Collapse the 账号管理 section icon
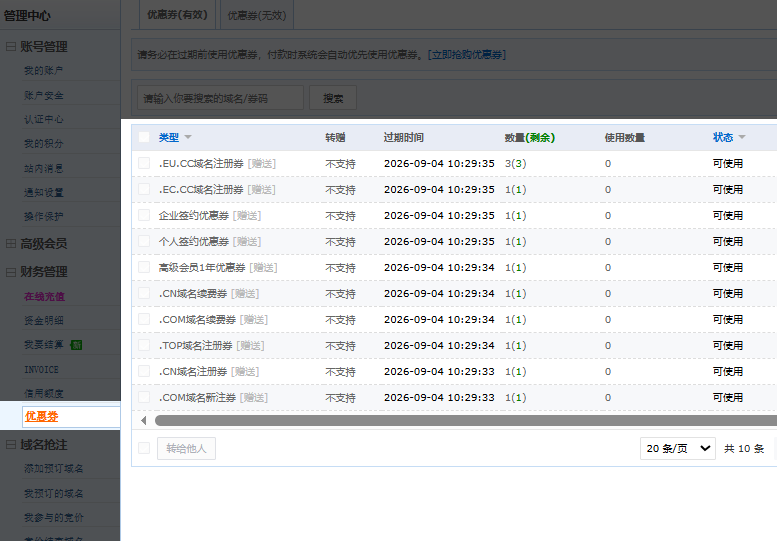 click(11, 47)
